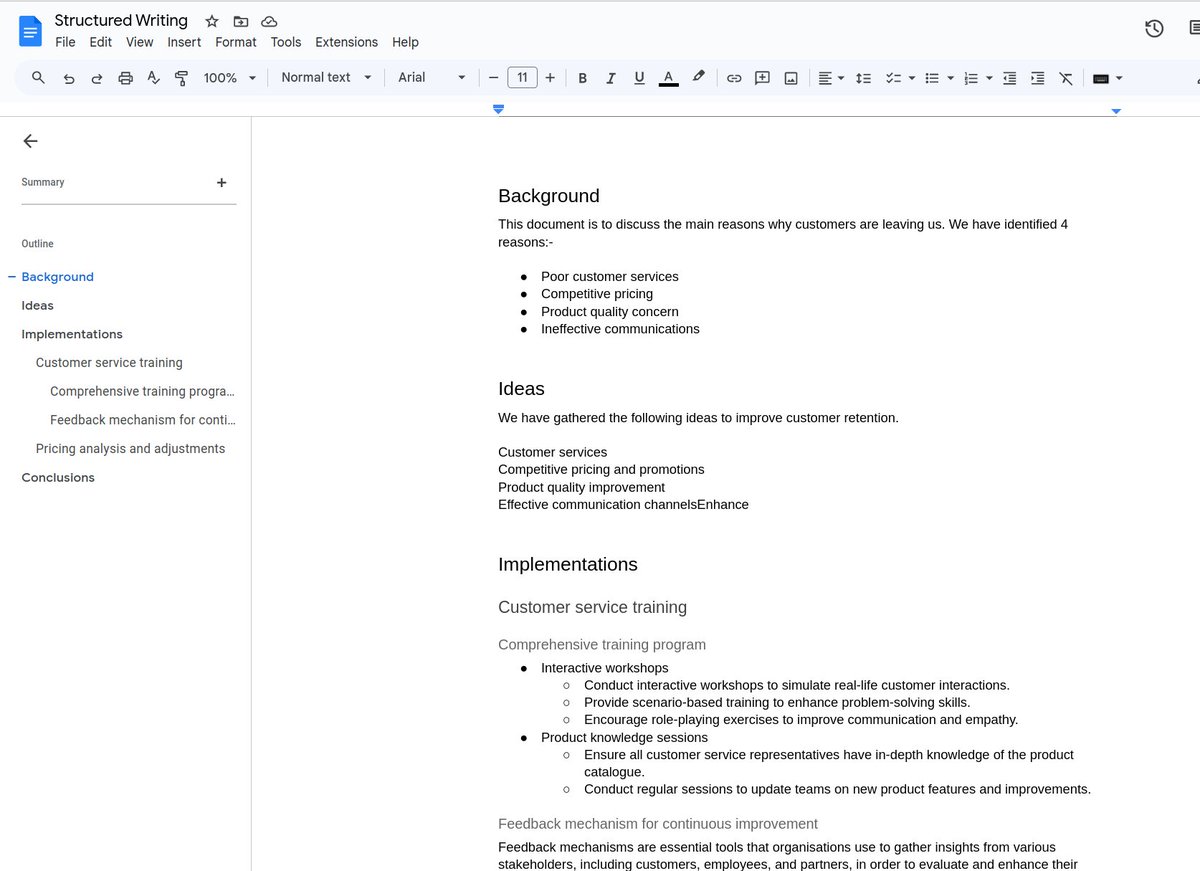This screenshot has height=871, width=1200.
Task: Insert a link
Action: coord(734,78)
